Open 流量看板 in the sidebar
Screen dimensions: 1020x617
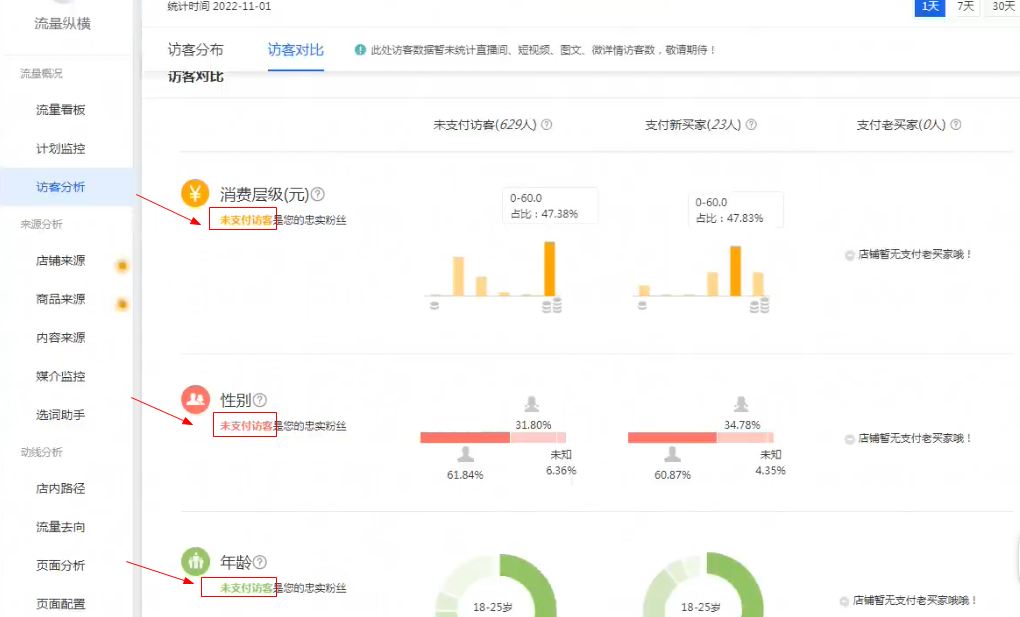[60, 110]
